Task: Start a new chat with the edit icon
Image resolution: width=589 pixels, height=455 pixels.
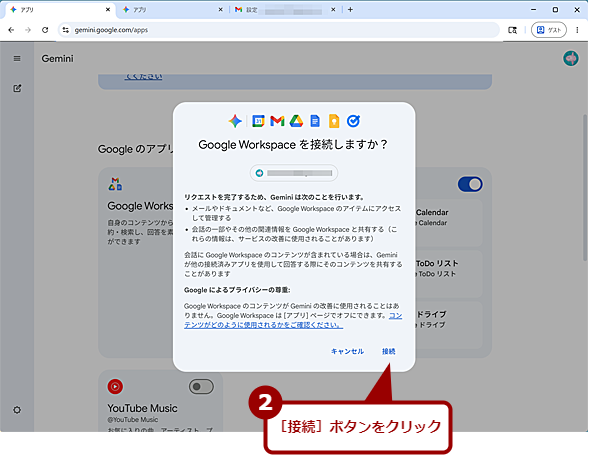Action: (x=17, y=88)
